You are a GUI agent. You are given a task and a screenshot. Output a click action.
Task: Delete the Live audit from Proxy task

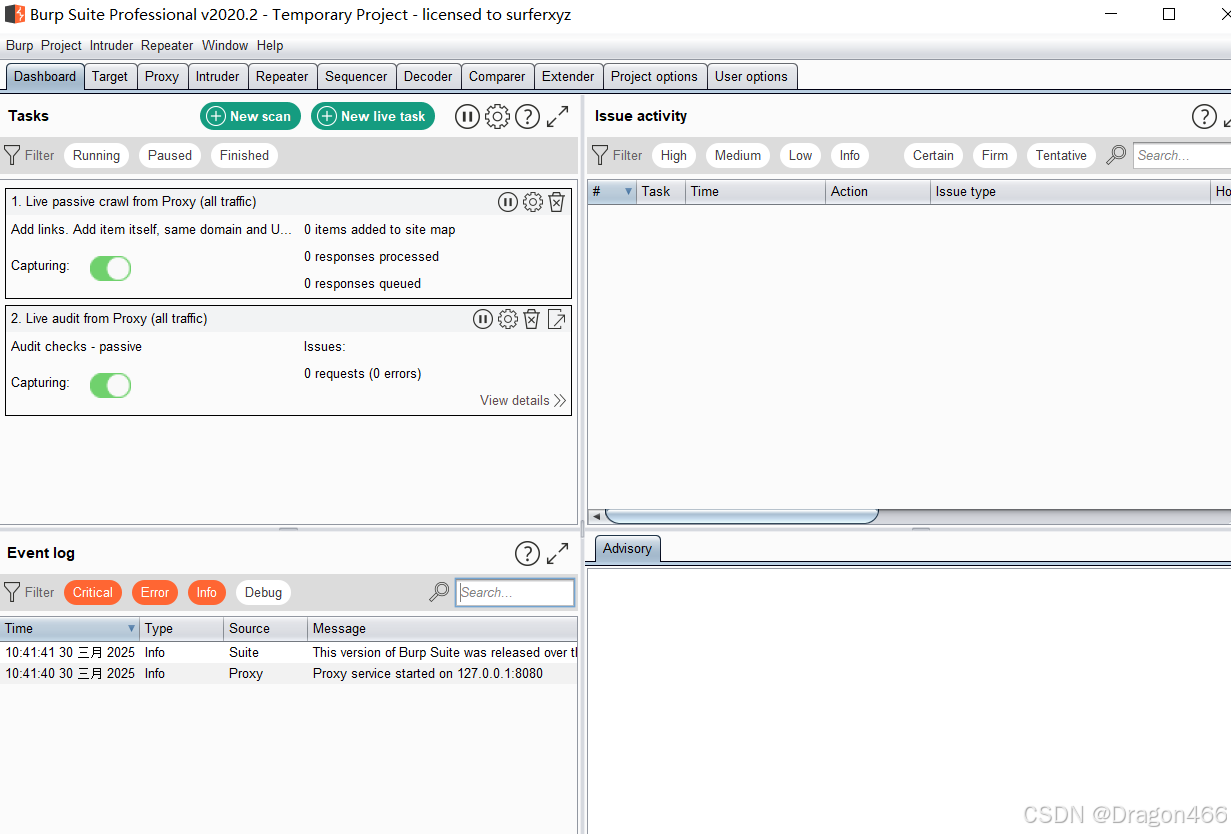pyautogui.click(x=532, y=319)
